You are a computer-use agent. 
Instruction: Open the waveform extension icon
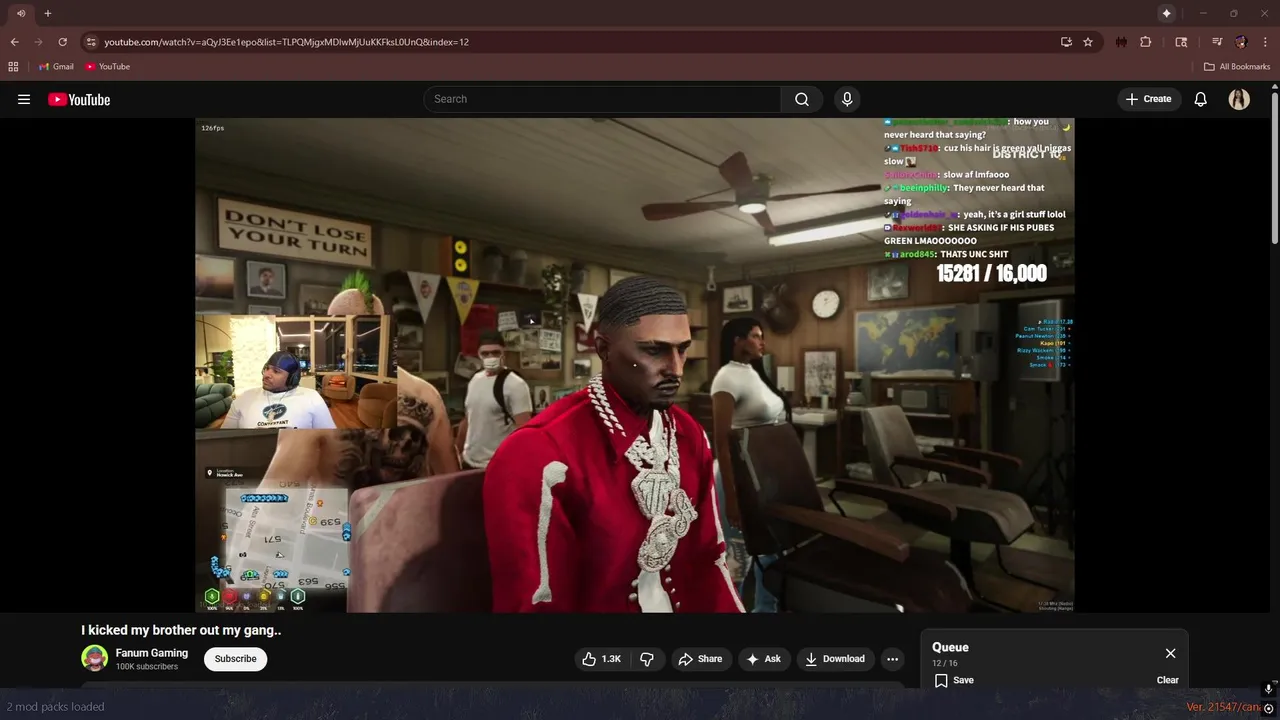click(1121, 42)
